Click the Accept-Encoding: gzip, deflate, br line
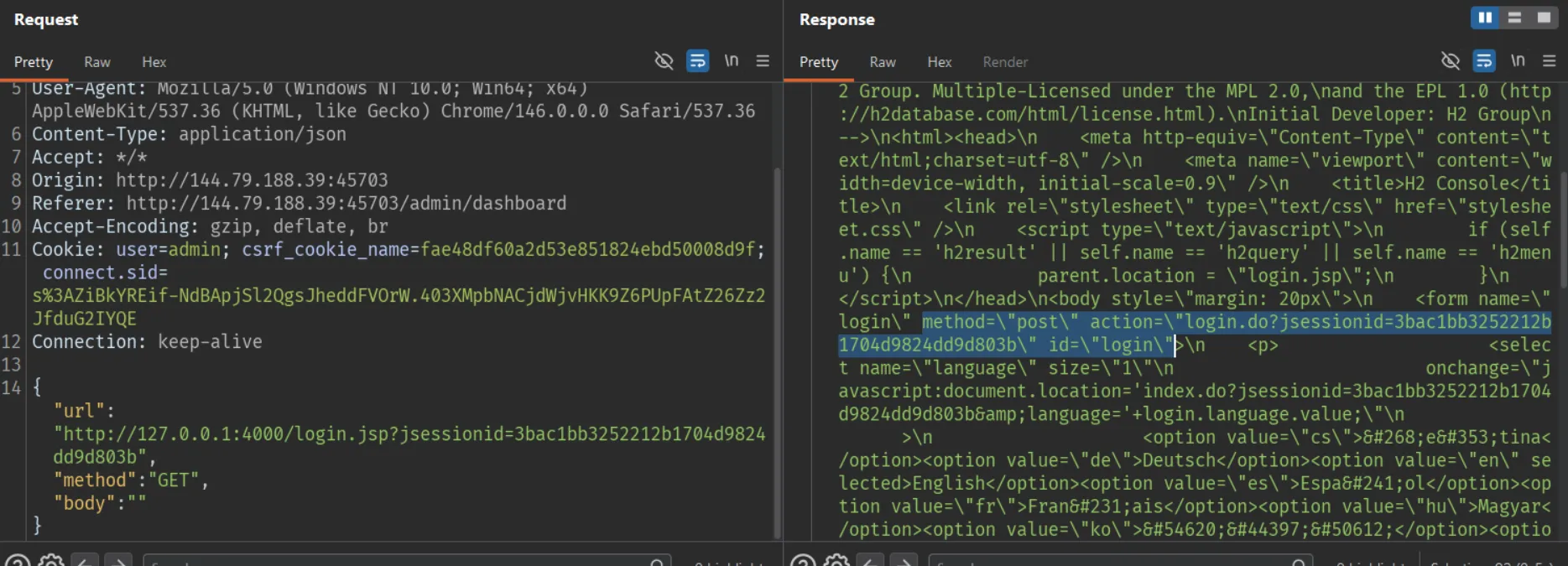This screenshot has width=1568, height=566. pyautogui.click(x=210, y=226)
